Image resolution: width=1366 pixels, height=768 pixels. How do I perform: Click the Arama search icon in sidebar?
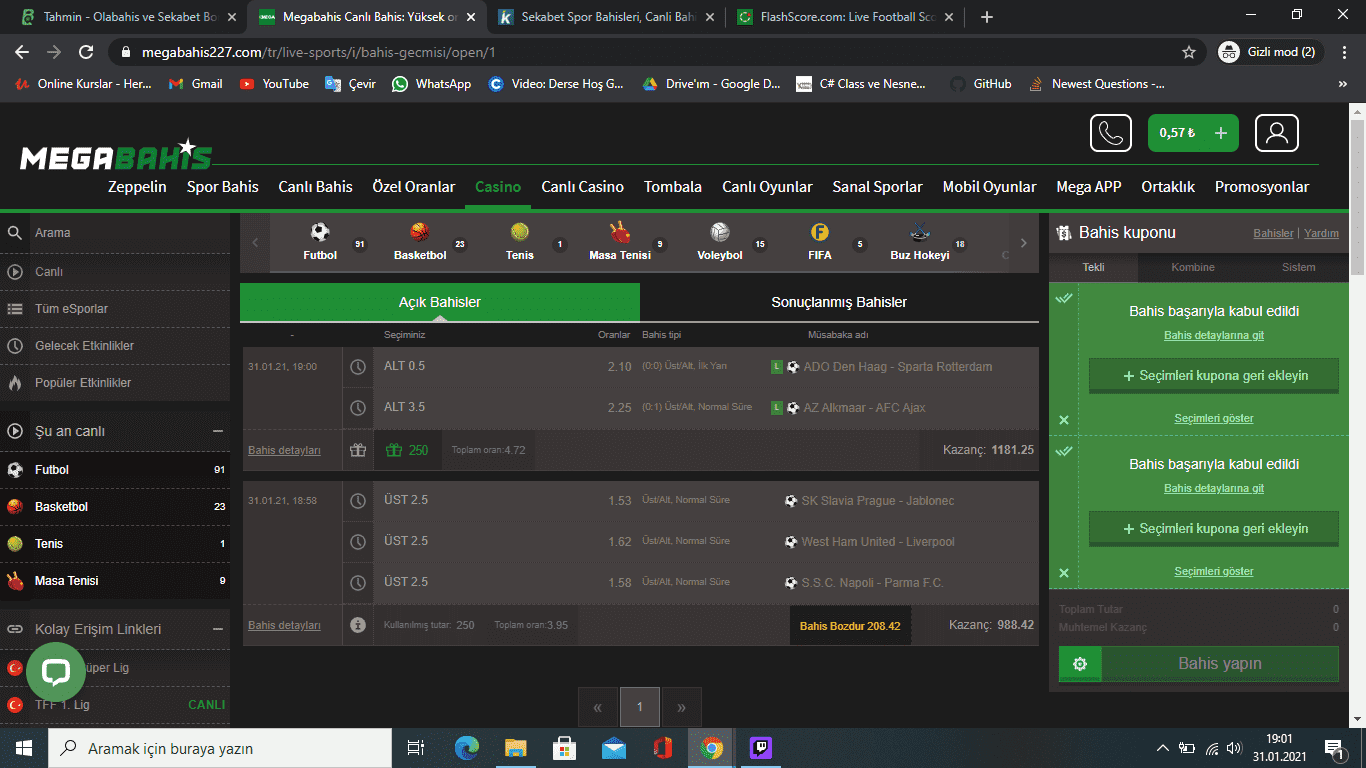click(x=15, y=233)
